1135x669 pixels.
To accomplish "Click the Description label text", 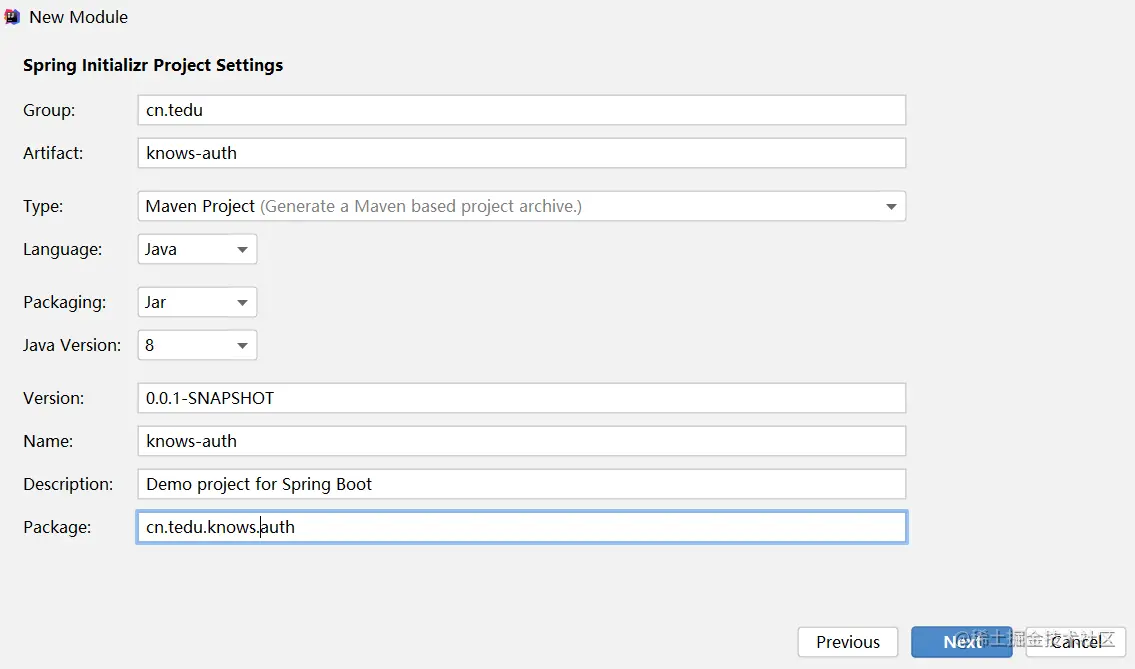I will pos(68,484).
